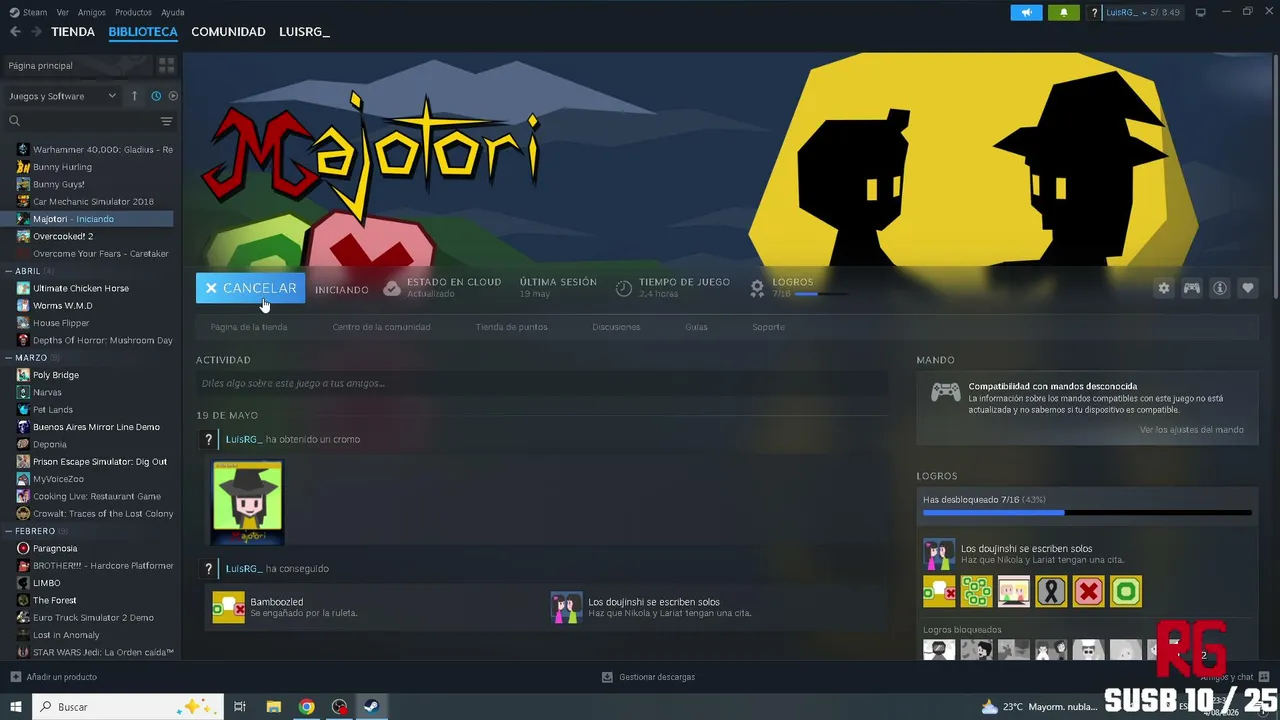Select the green circle achievement icon
The width and height of the screenshot is (1280, 720).
(x=1126, y=591)
